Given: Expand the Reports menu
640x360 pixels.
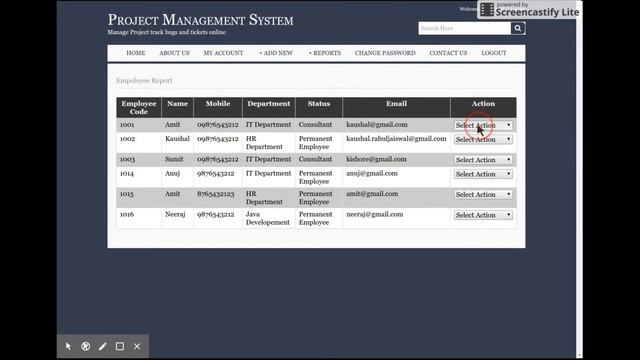Looking at the screenshot, I should tap(324, 53).
